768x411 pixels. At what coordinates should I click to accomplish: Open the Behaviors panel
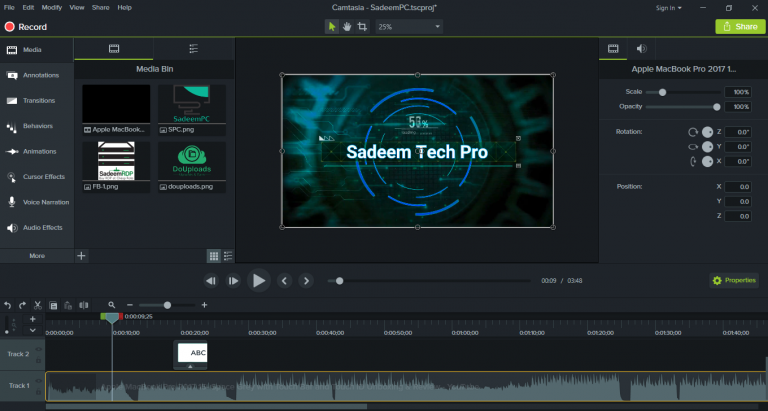[x=37, y=126]
